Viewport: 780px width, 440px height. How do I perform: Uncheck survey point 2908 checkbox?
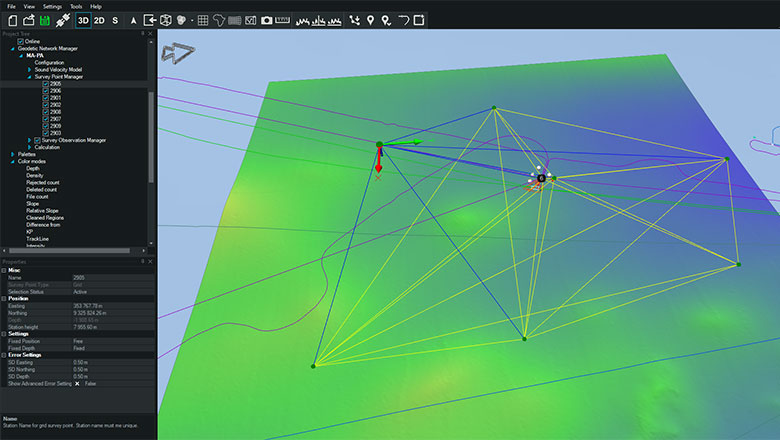[x=46, y=112]
